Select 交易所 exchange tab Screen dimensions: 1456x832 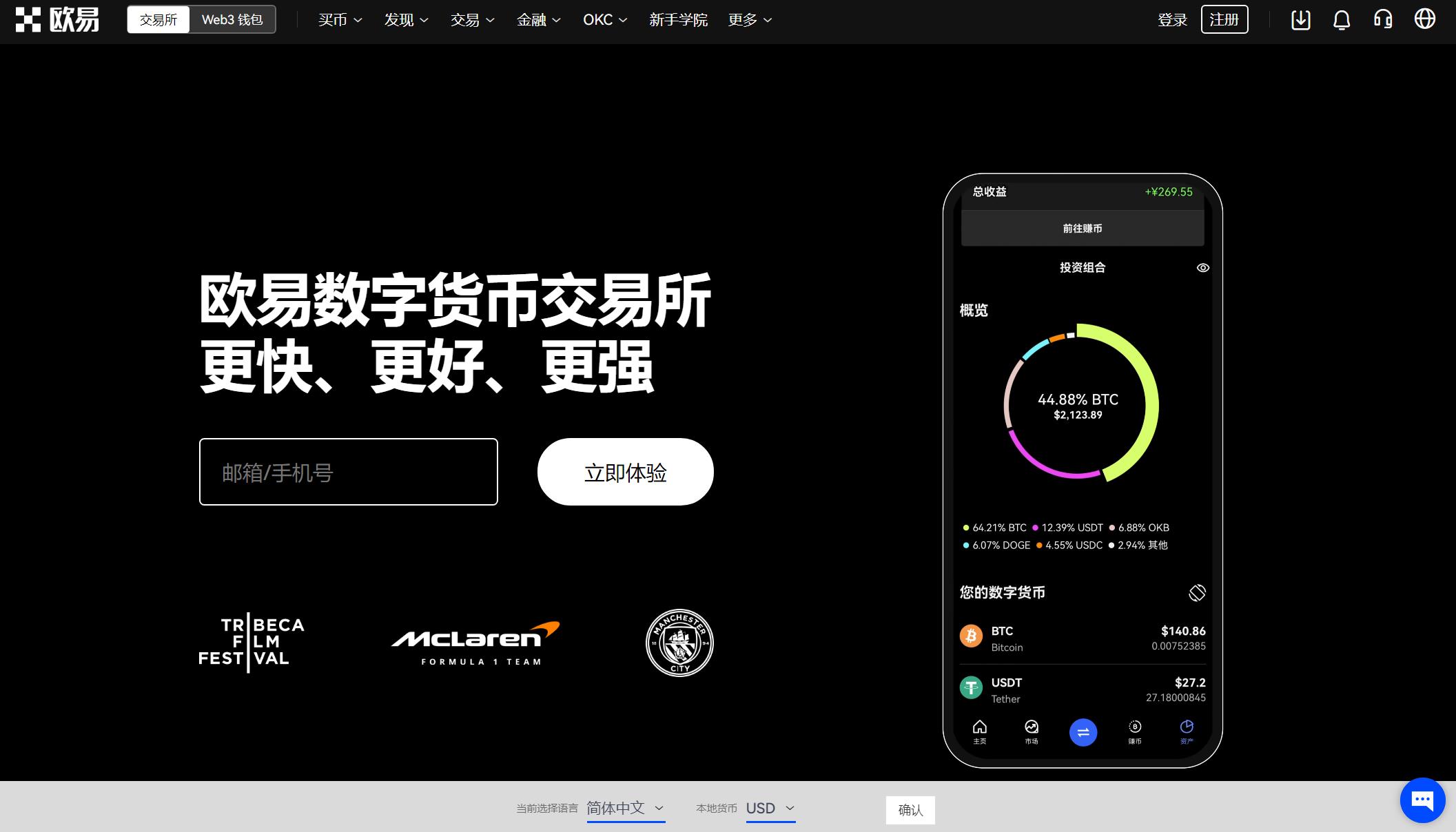pyautogui.click(x=157, y=20)
